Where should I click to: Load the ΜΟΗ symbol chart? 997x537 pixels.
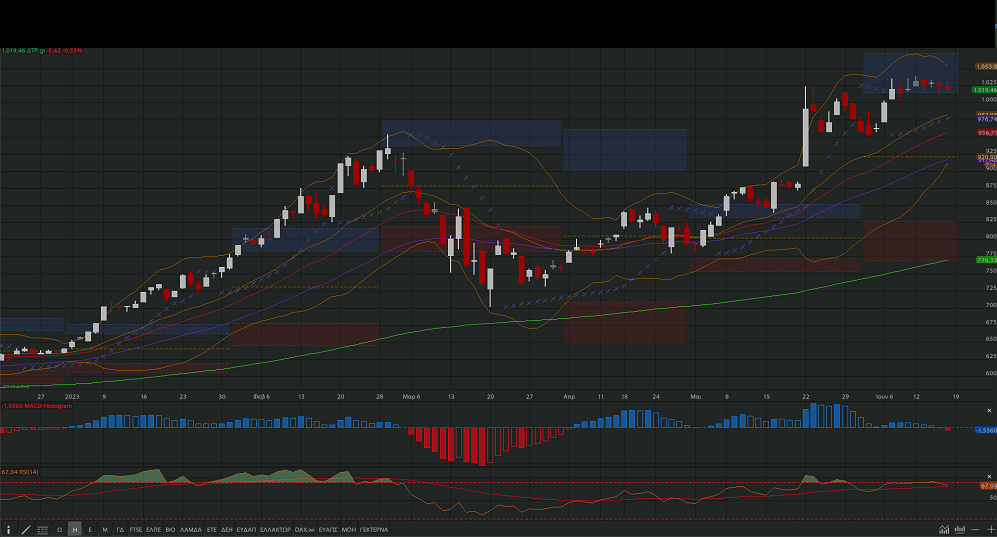[x=349, y=529]
